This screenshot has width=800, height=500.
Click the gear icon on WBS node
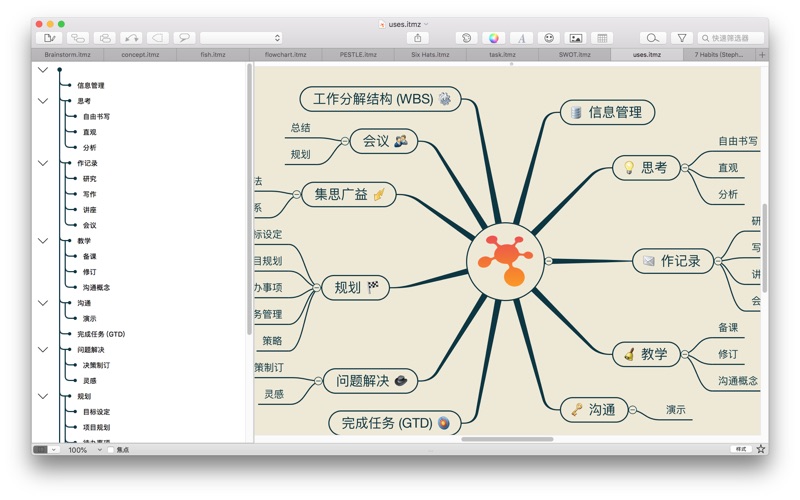[x=444, y=98]
